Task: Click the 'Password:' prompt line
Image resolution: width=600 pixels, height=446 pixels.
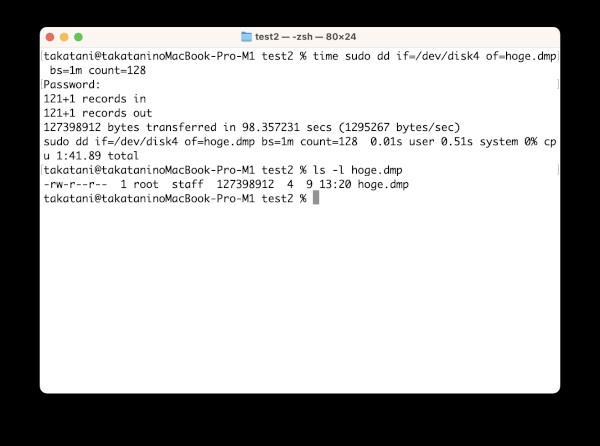Action: tap(72, 85)
